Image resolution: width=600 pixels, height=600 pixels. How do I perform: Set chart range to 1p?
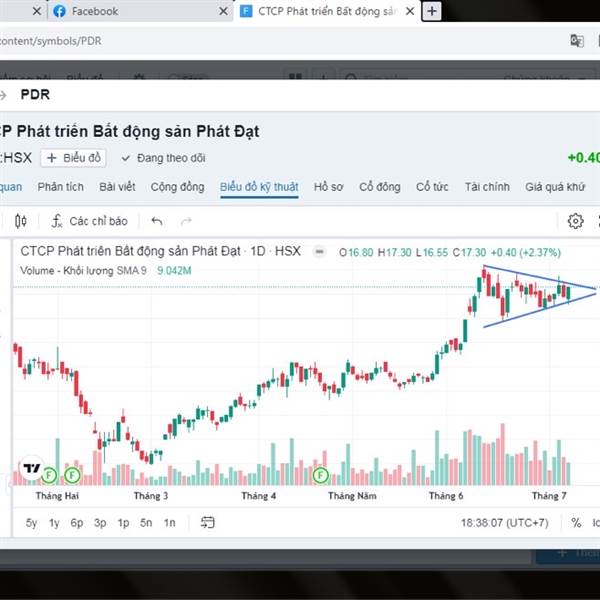tap(123, 523)
